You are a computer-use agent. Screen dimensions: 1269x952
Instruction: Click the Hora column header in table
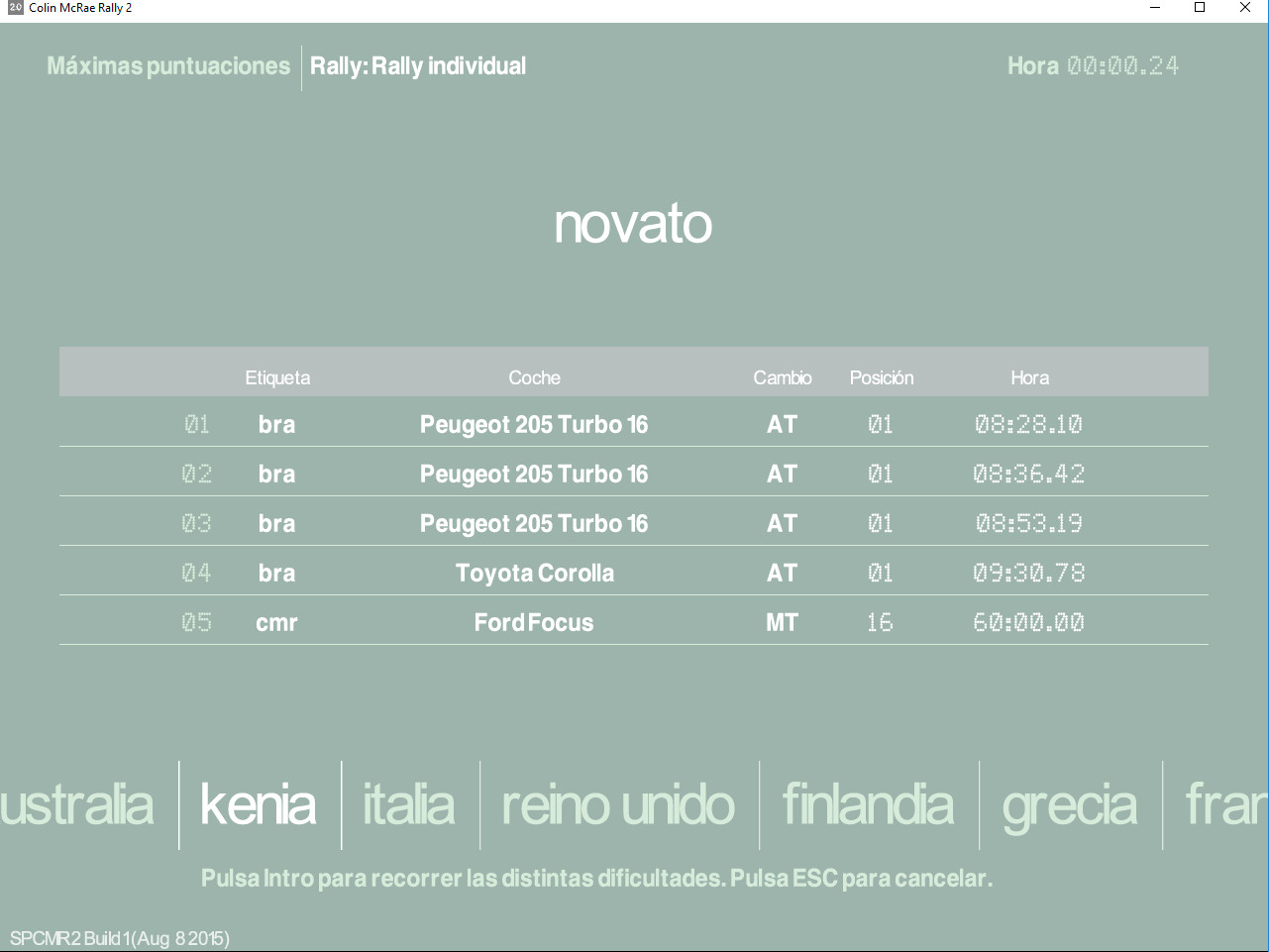tap(1029, 377)
